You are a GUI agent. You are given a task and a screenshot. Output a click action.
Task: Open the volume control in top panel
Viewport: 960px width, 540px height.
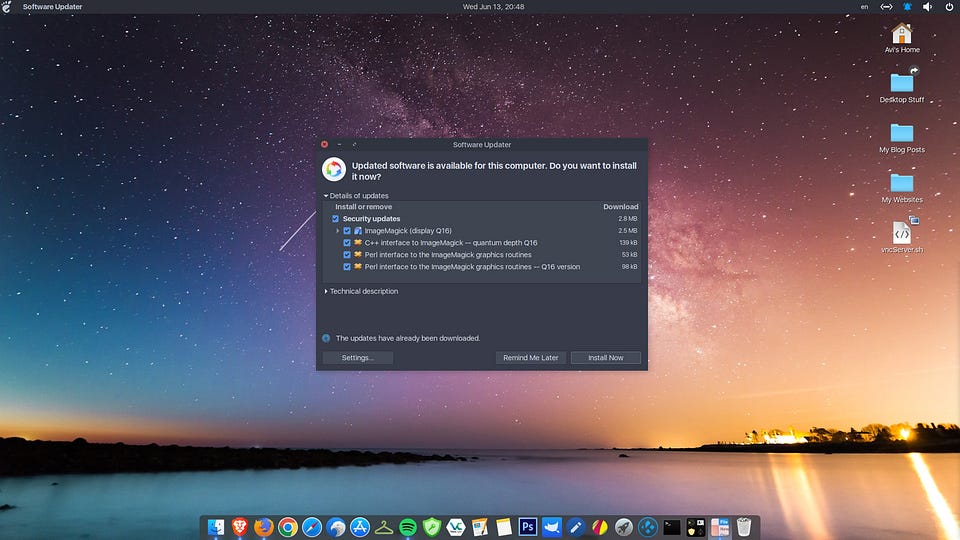pyautogui.click(x=927, y=7)
